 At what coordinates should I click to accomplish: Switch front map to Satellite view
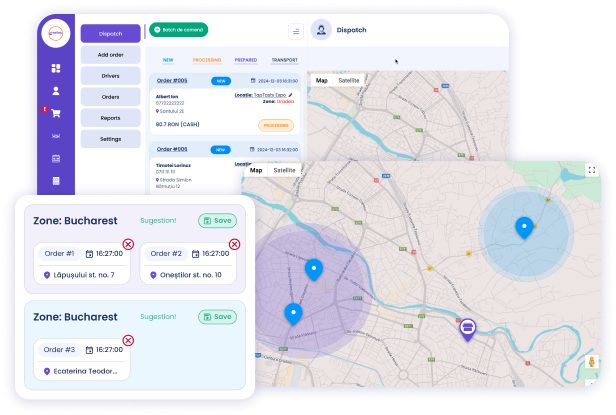[x=285, y=171]
